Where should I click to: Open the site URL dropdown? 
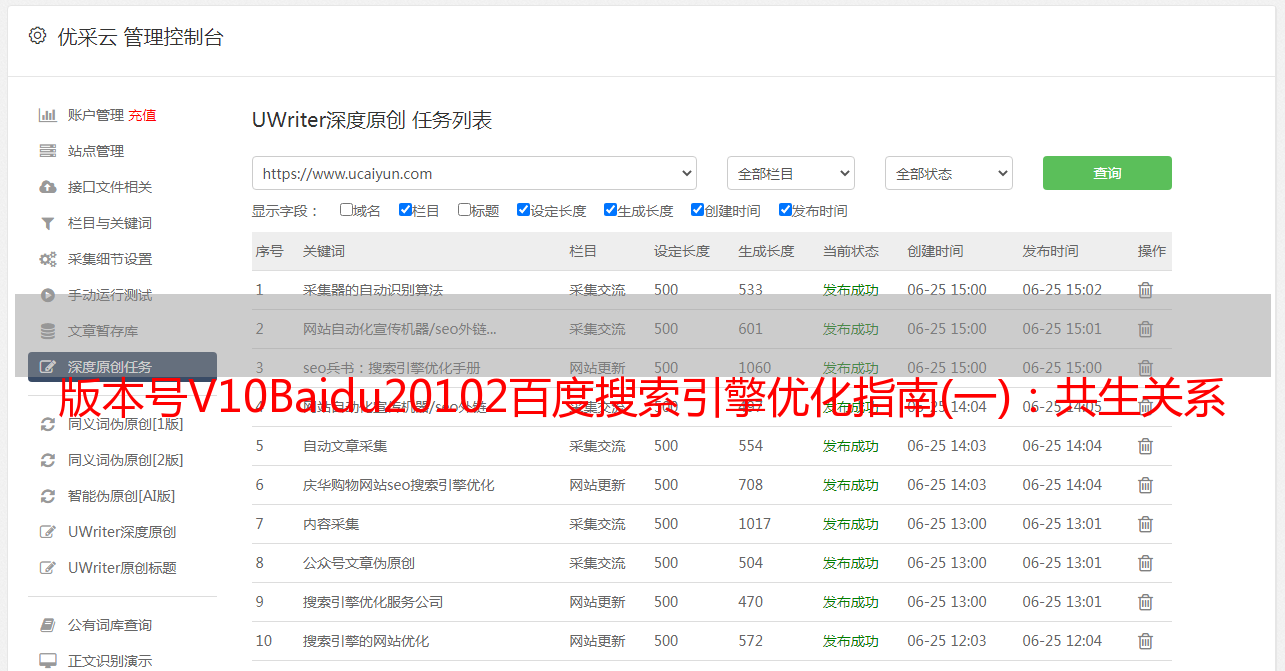[474, 173]
